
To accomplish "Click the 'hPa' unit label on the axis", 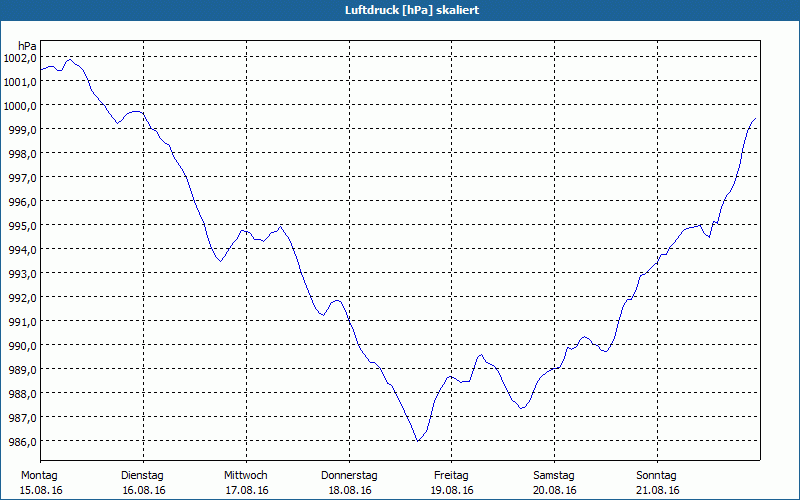I will [27, 46].
